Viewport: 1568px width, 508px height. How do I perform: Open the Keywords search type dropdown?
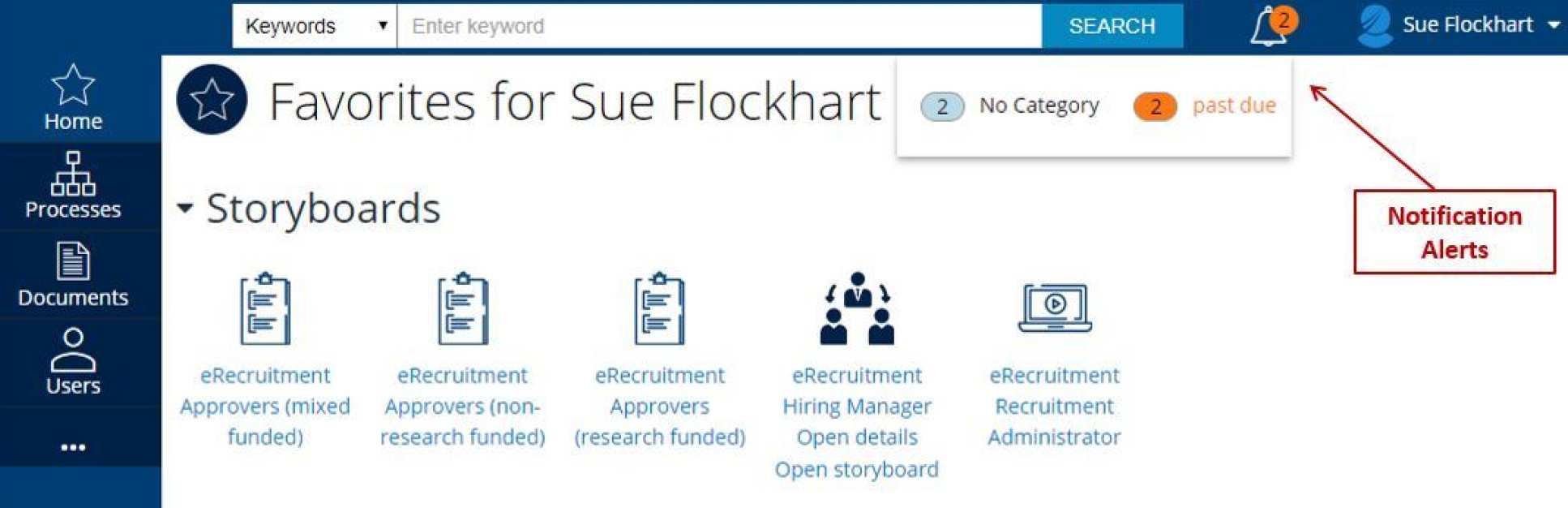[x=315, y=26]
